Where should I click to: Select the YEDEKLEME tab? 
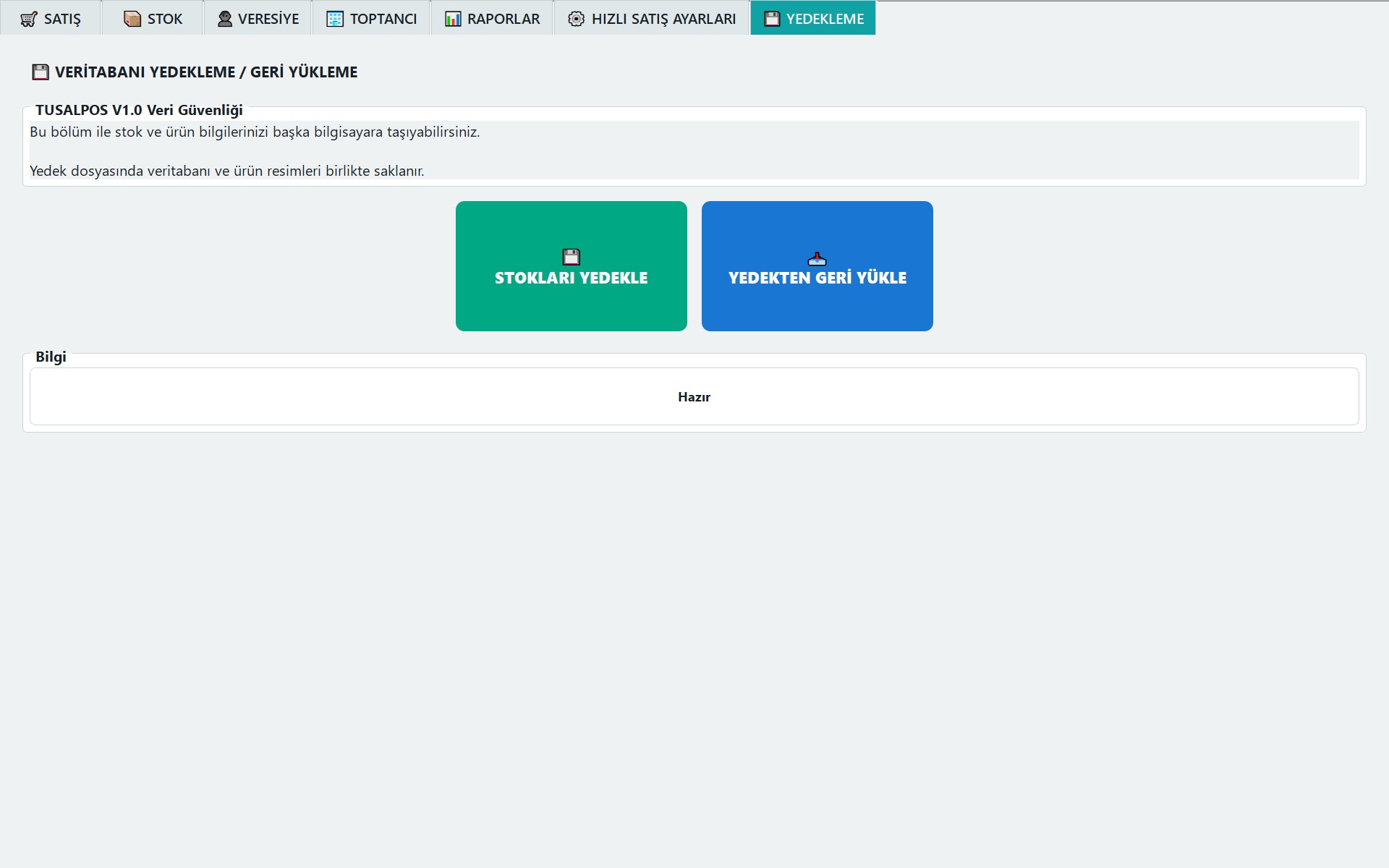[813, 18]
